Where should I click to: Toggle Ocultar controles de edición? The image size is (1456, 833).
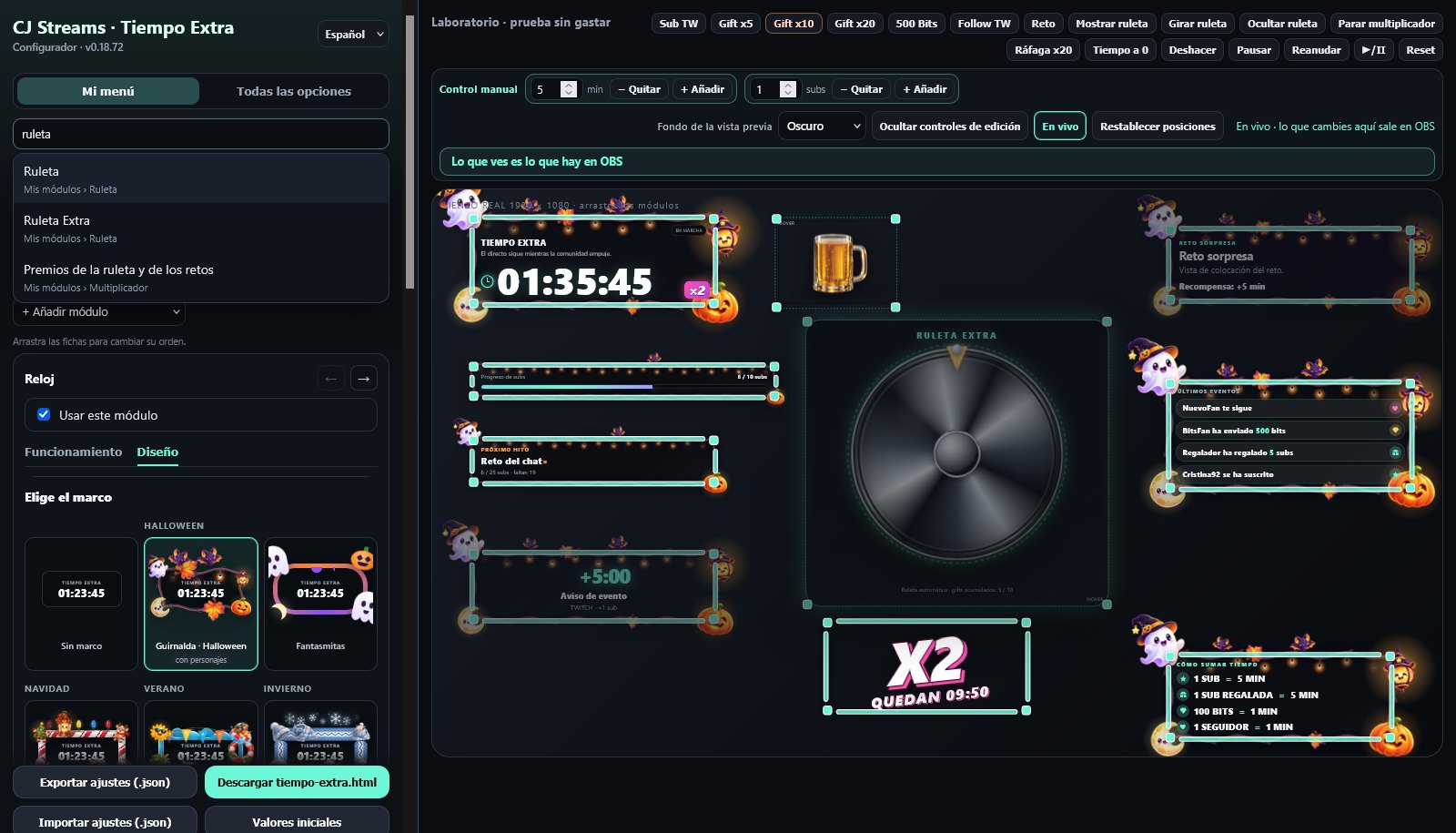(x=949, y=127)
